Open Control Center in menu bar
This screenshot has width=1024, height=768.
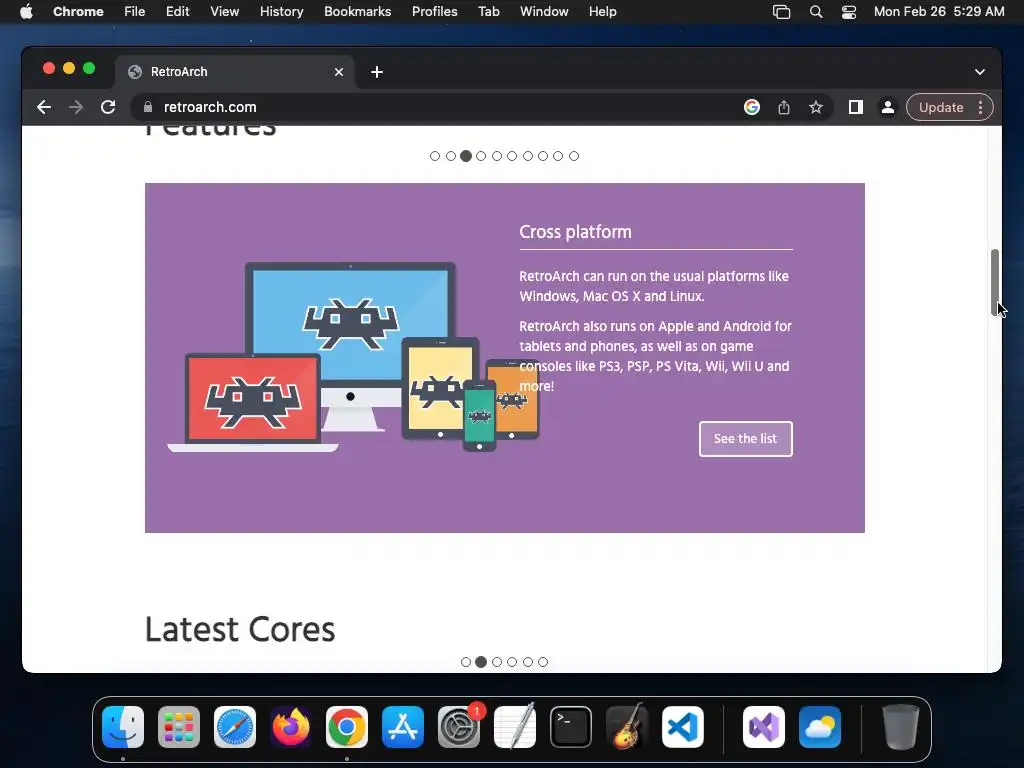(x=848, y=12)
